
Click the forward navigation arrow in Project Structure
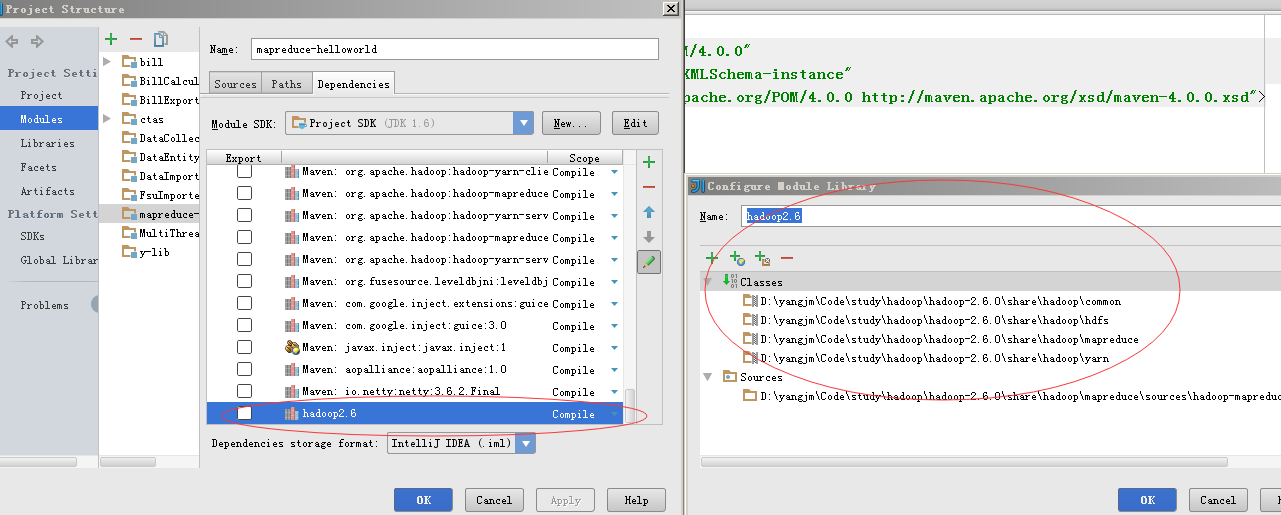coord(37,41)
